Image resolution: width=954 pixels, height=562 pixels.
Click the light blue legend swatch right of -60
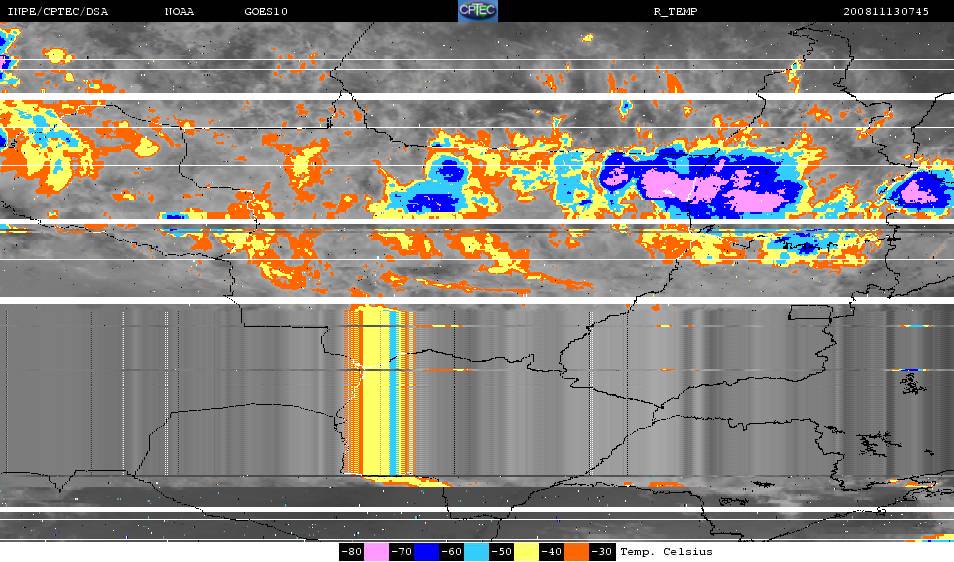(476, 552)
